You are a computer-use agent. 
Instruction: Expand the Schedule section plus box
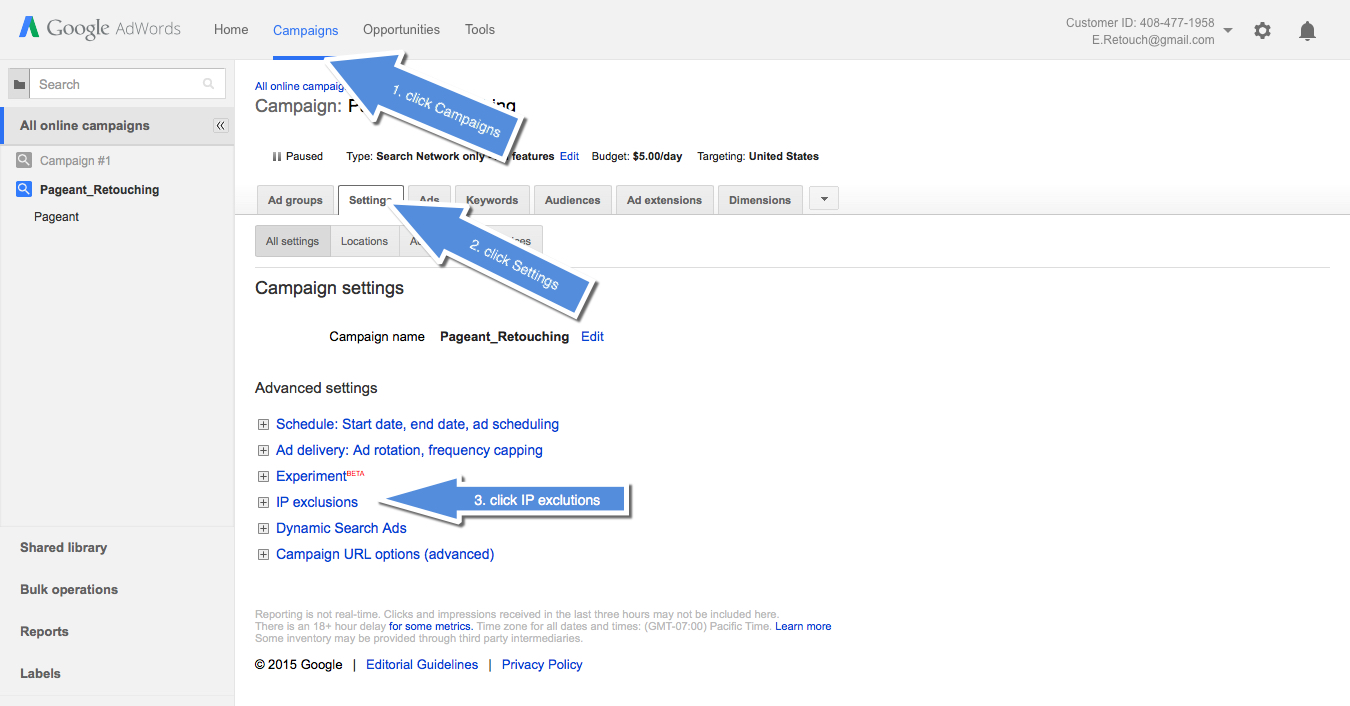[x=263, y=424]
